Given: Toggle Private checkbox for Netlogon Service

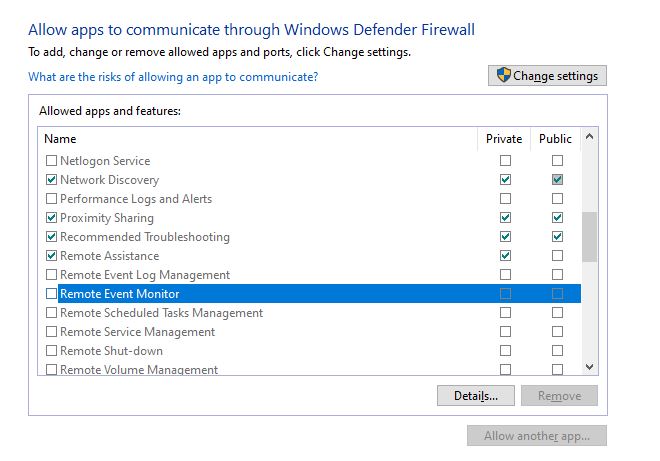Looking at the screenshot, I should coord(506,160).
